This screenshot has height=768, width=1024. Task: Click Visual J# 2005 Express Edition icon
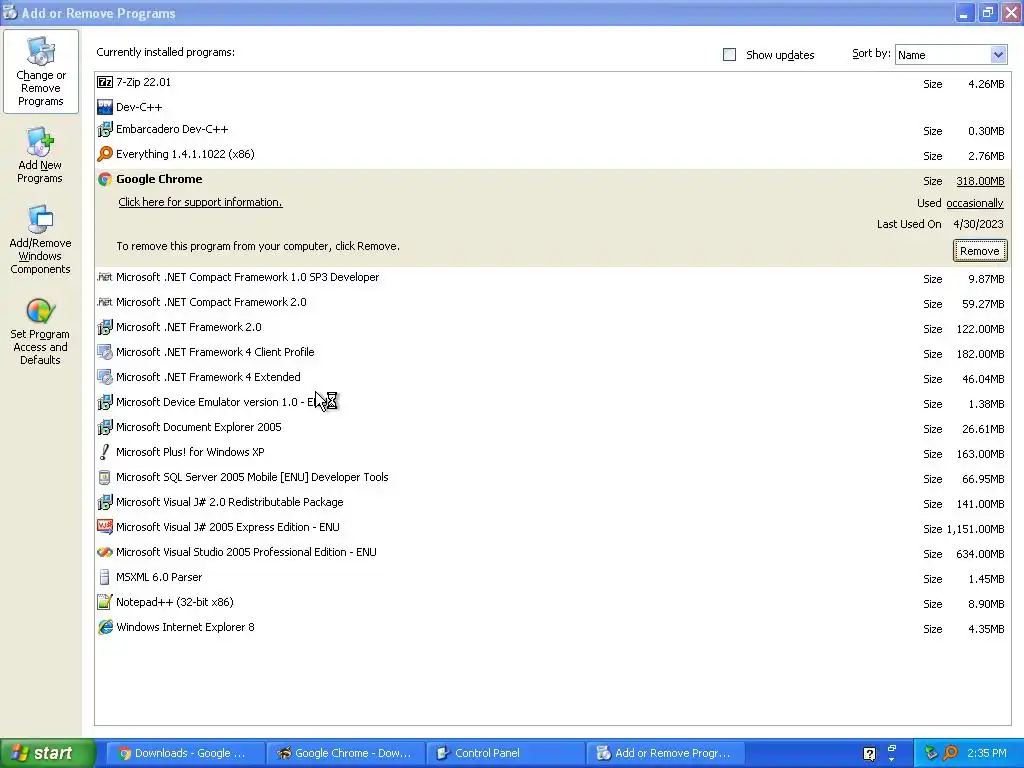(104, 527)
